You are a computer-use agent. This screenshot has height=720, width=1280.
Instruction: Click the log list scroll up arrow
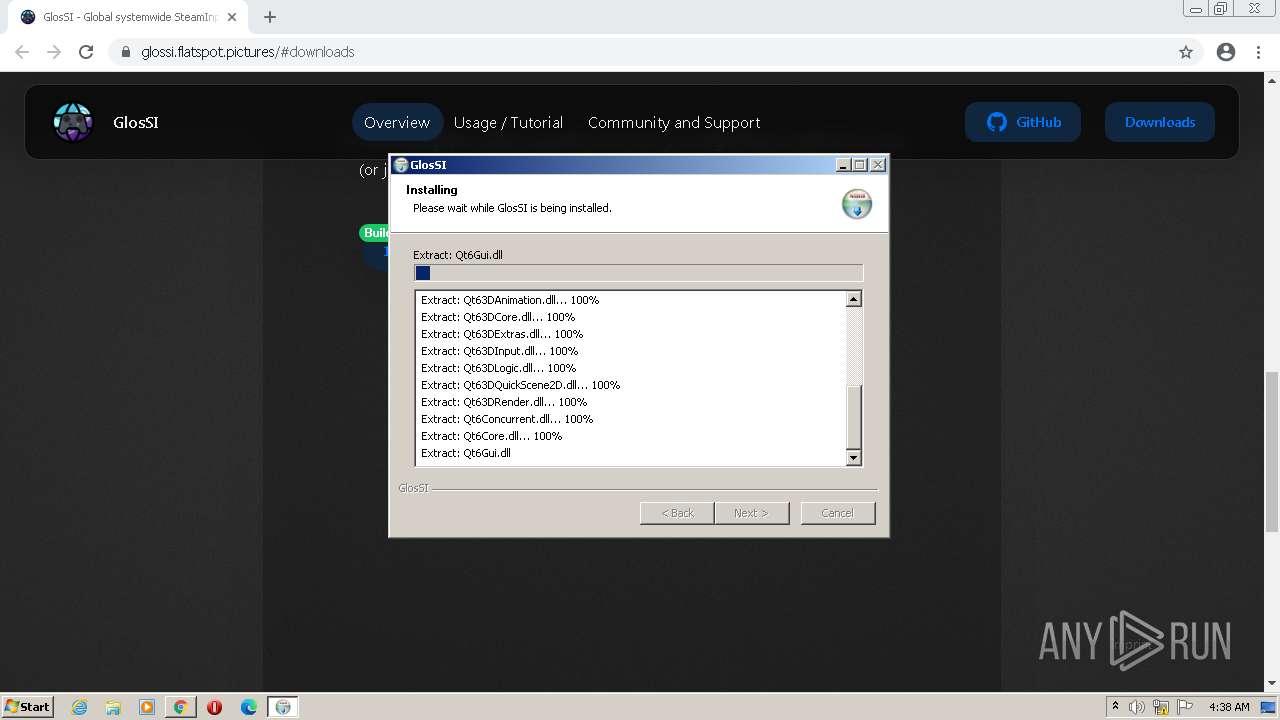point(853,299)
